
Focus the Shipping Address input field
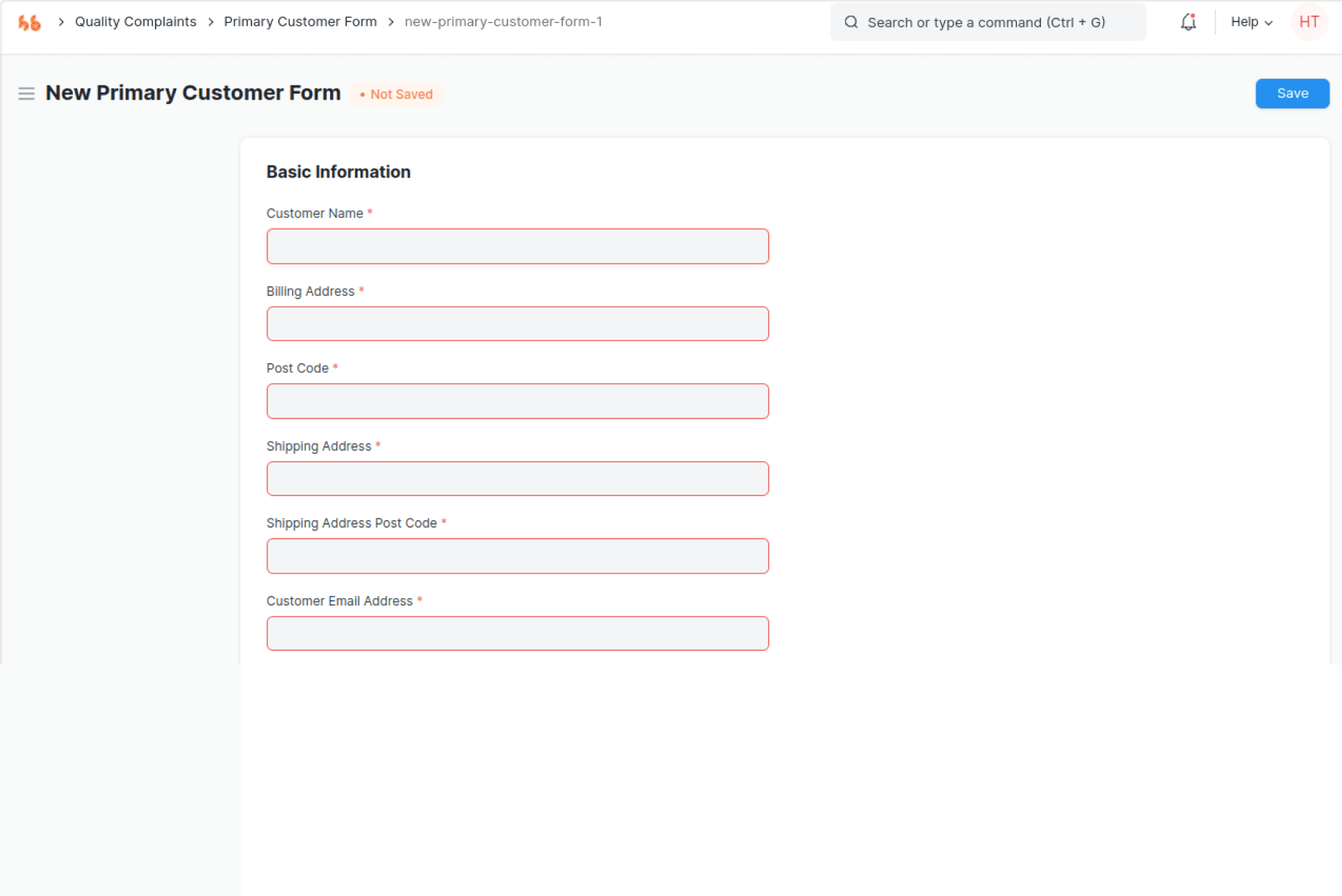pyautogui.click(x=517, y=478)
